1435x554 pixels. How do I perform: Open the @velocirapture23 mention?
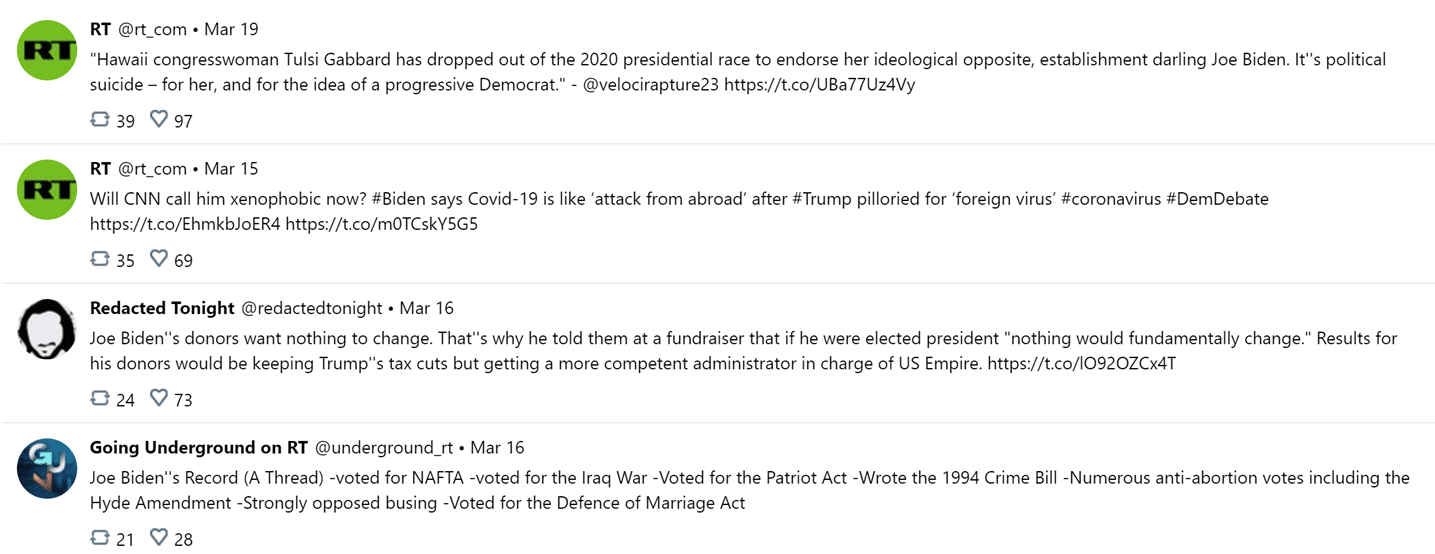coord(651,85)
